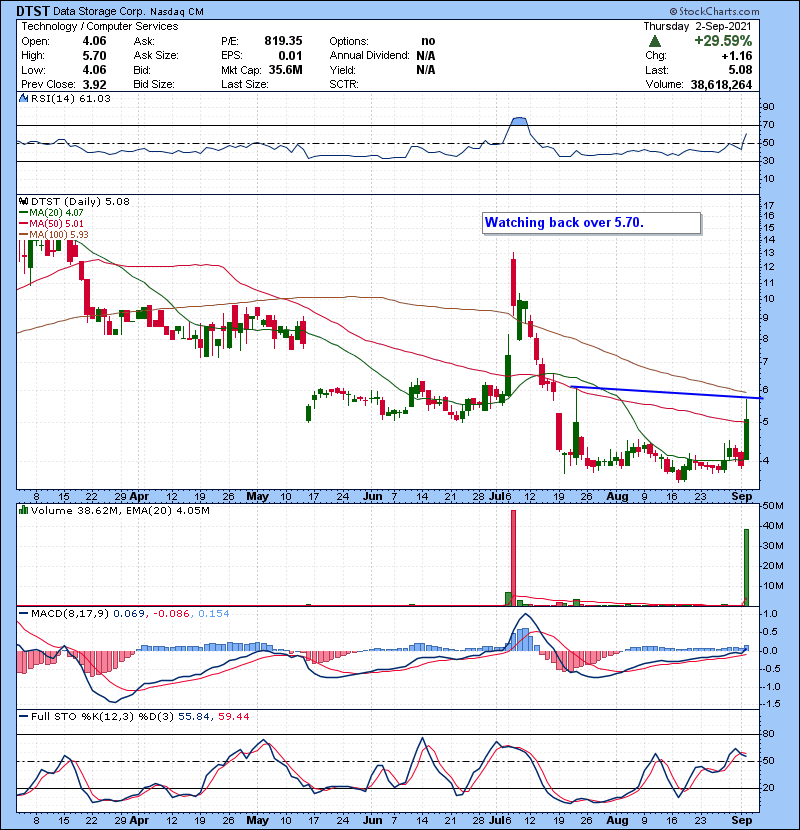Click the Chg value +1.16

[x=736, y=56]
